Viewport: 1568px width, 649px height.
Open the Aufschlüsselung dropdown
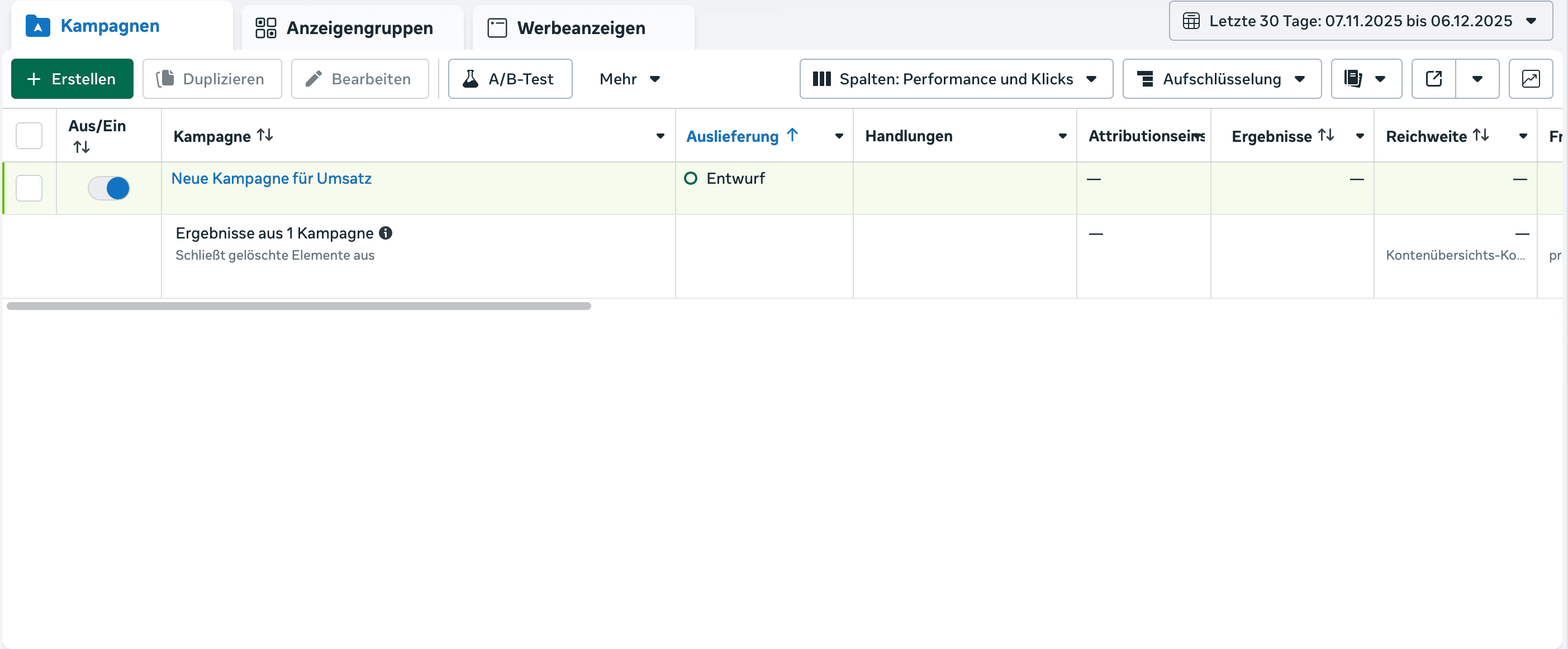pyautogui.click(x=1222, y=78)
